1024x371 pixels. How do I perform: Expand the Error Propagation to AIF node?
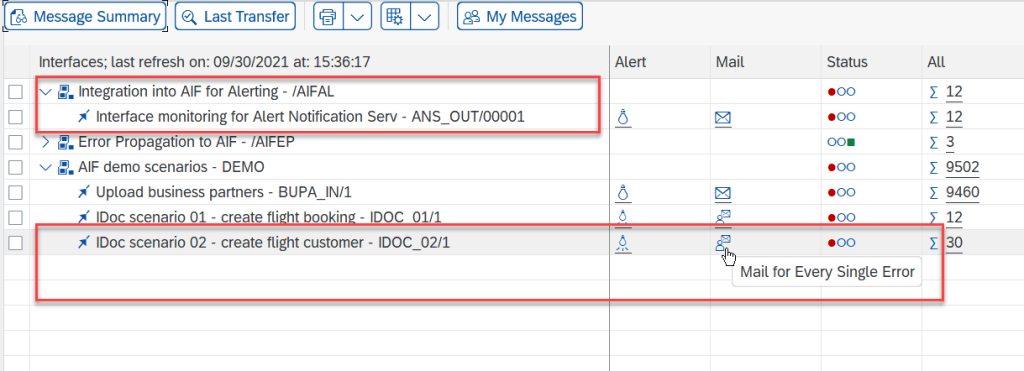click(45, 142)
